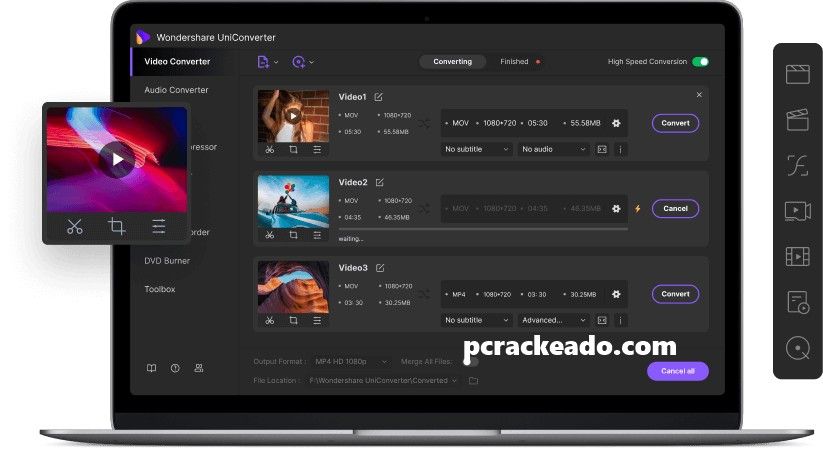Toggle the High Speed Conversion switch
823x449 pixels.
[701, 62]
